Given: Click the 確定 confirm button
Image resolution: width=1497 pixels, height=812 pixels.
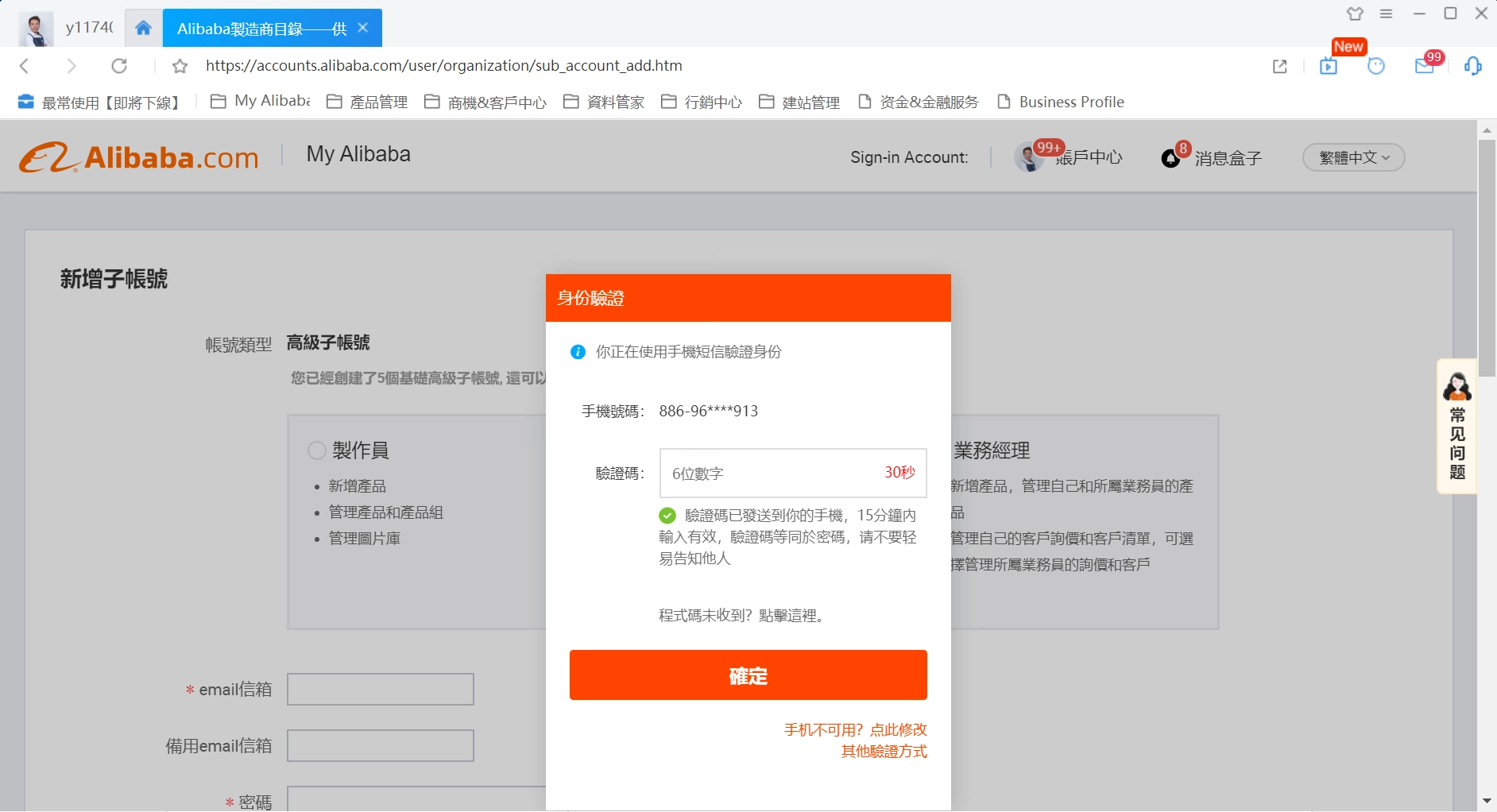Looking at the screenshot, I should pos(748,675).
